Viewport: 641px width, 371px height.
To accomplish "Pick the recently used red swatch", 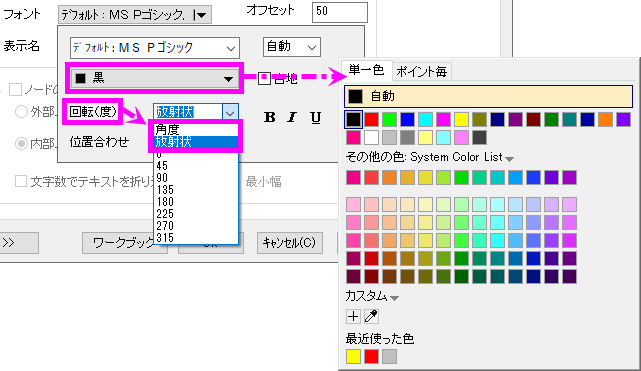I will coord(371,356).
